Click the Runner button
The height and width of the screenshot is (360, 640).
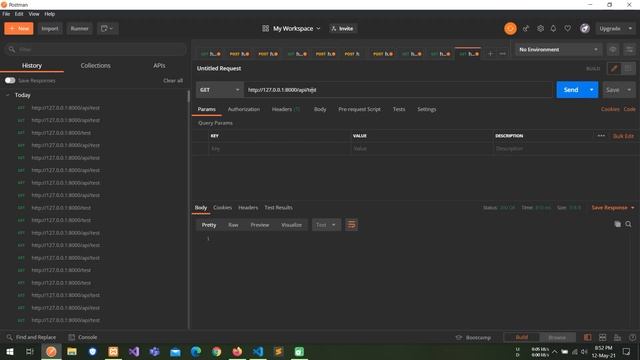79,29
